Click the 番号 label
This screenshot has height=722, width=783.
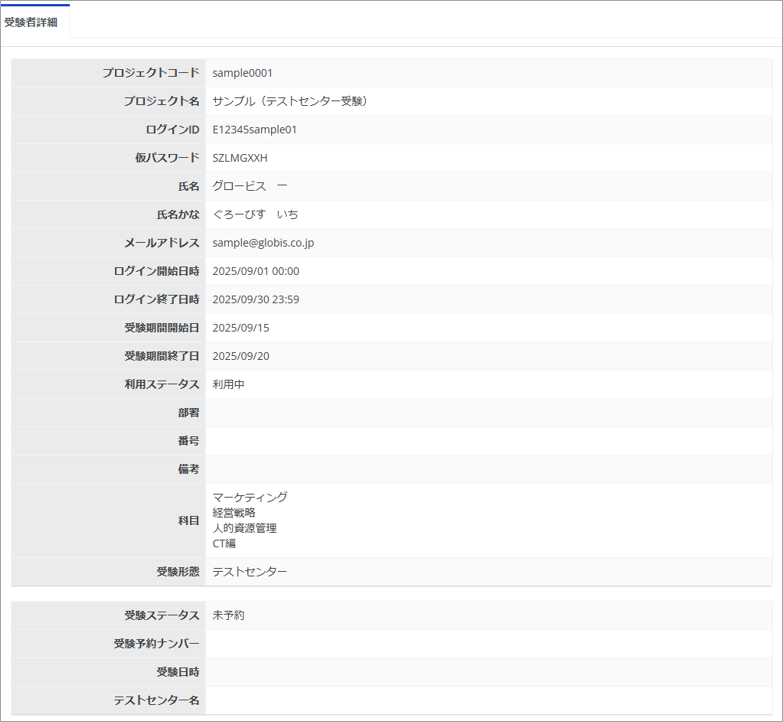pos(189,441)
